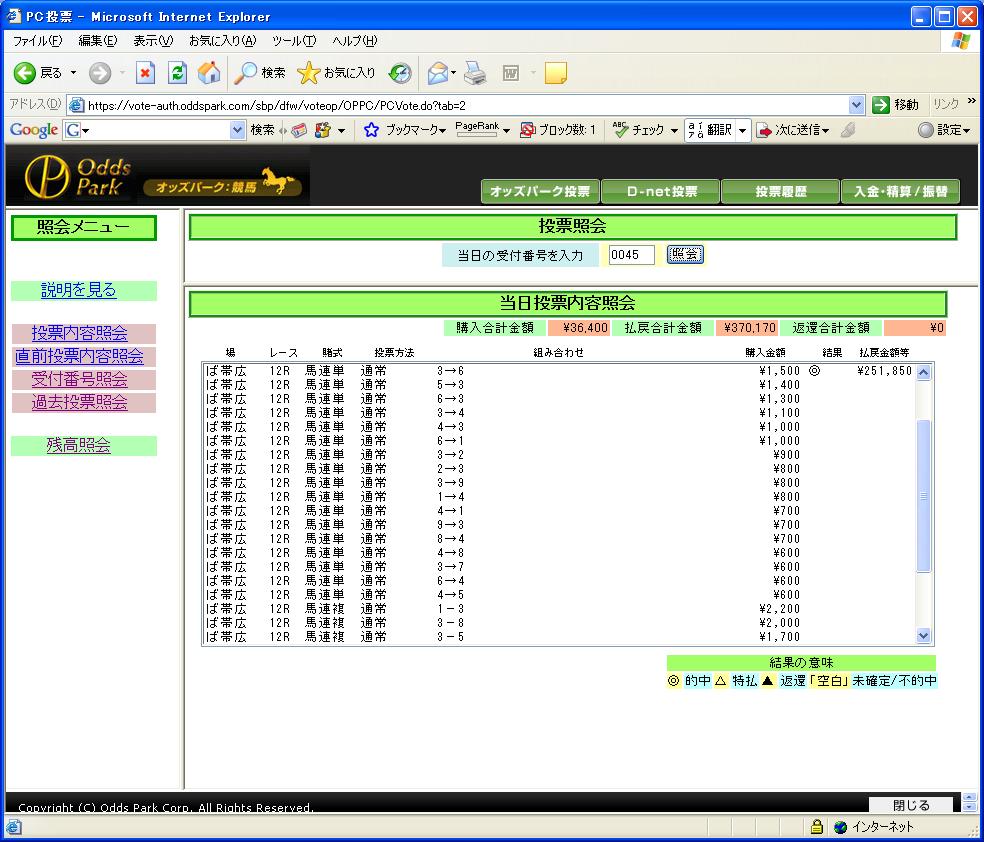This screenshot has height=842, width=984.
Task: Click the Google toolbar bookmark star
Action: (x=371, y=130)
